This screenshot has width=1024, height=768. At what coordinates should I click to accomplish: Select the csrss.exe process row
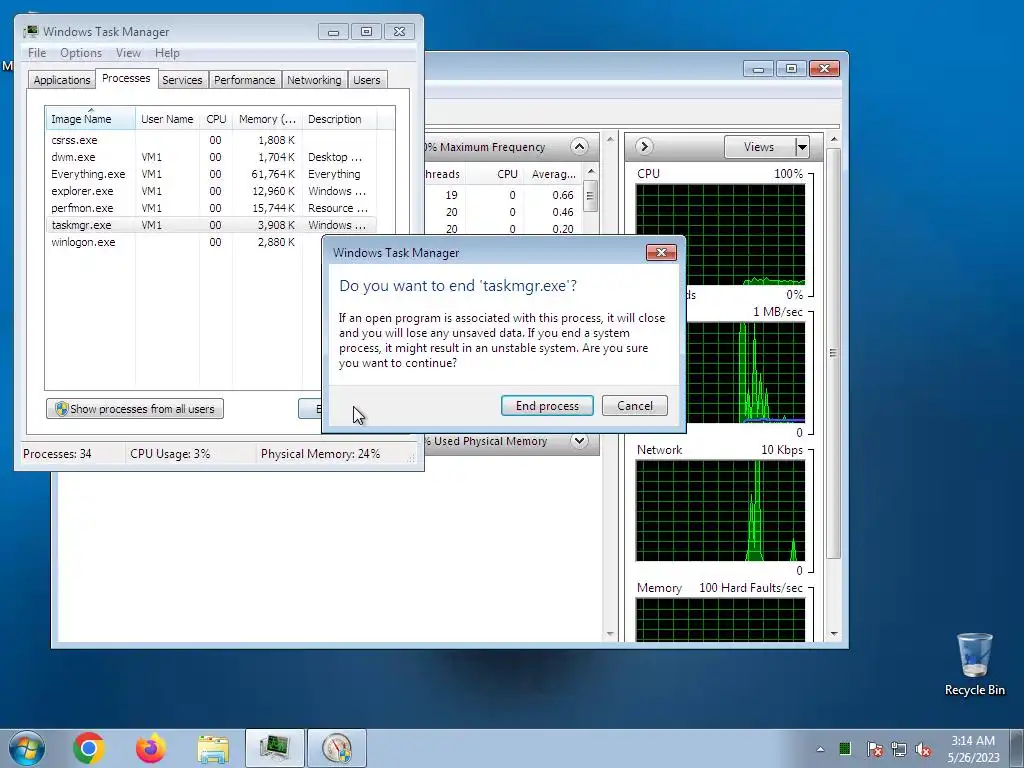(x=210, y=140)
